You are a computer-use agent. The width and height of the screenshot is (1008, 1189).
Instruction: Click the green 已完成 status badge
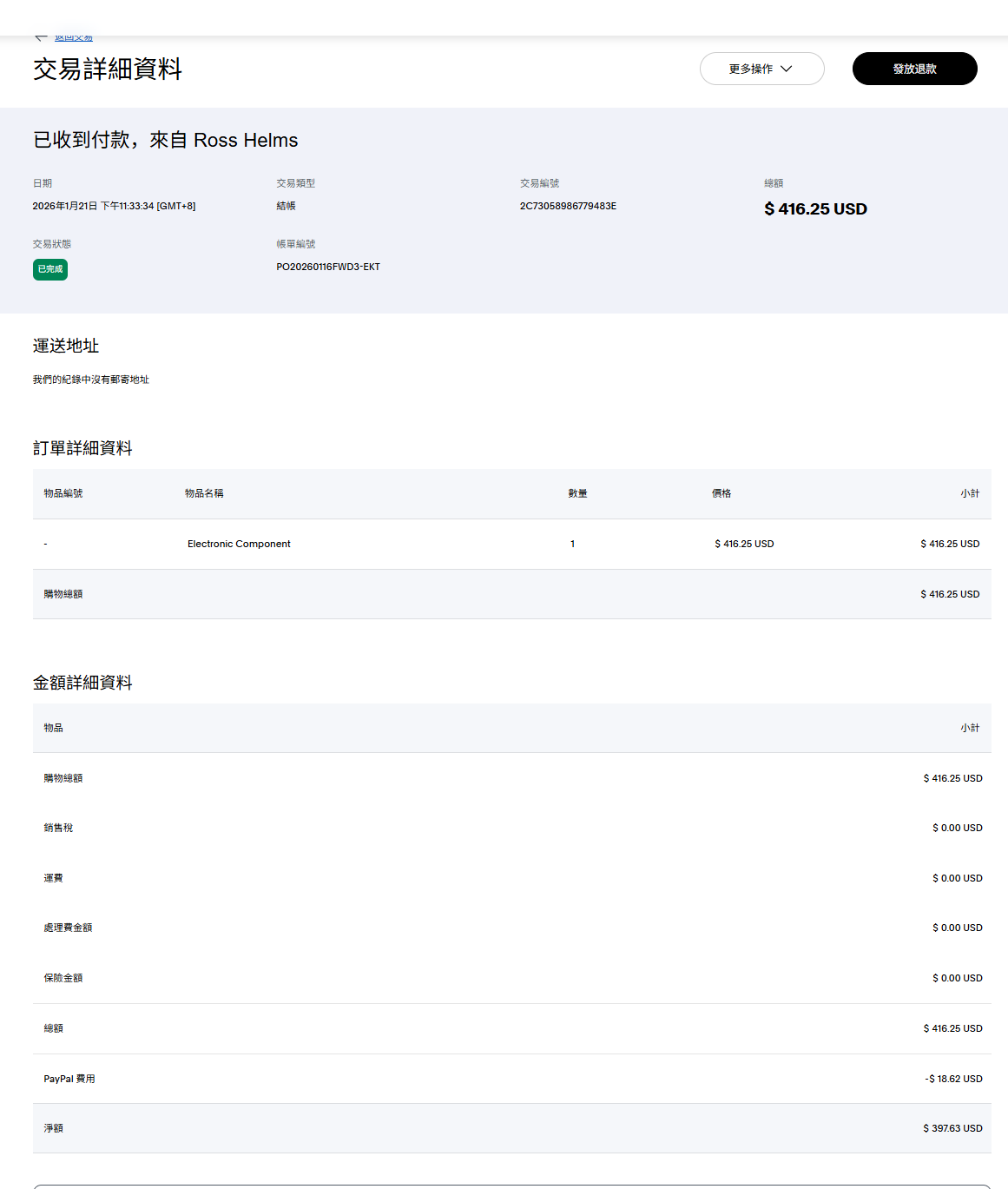click(x=50, y=269)
